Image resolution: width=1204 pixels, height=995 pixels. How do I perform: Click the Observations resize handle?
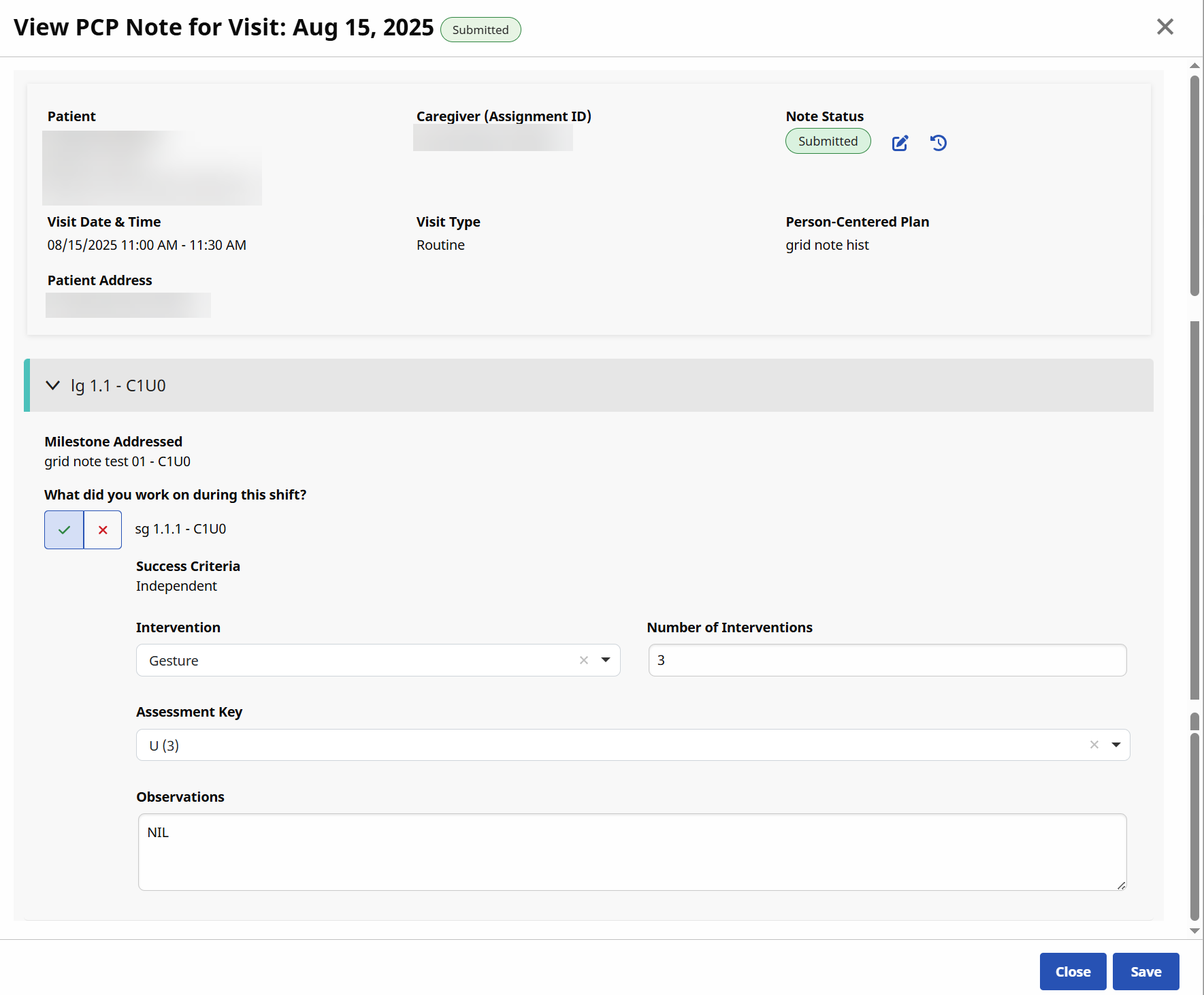1120,885
